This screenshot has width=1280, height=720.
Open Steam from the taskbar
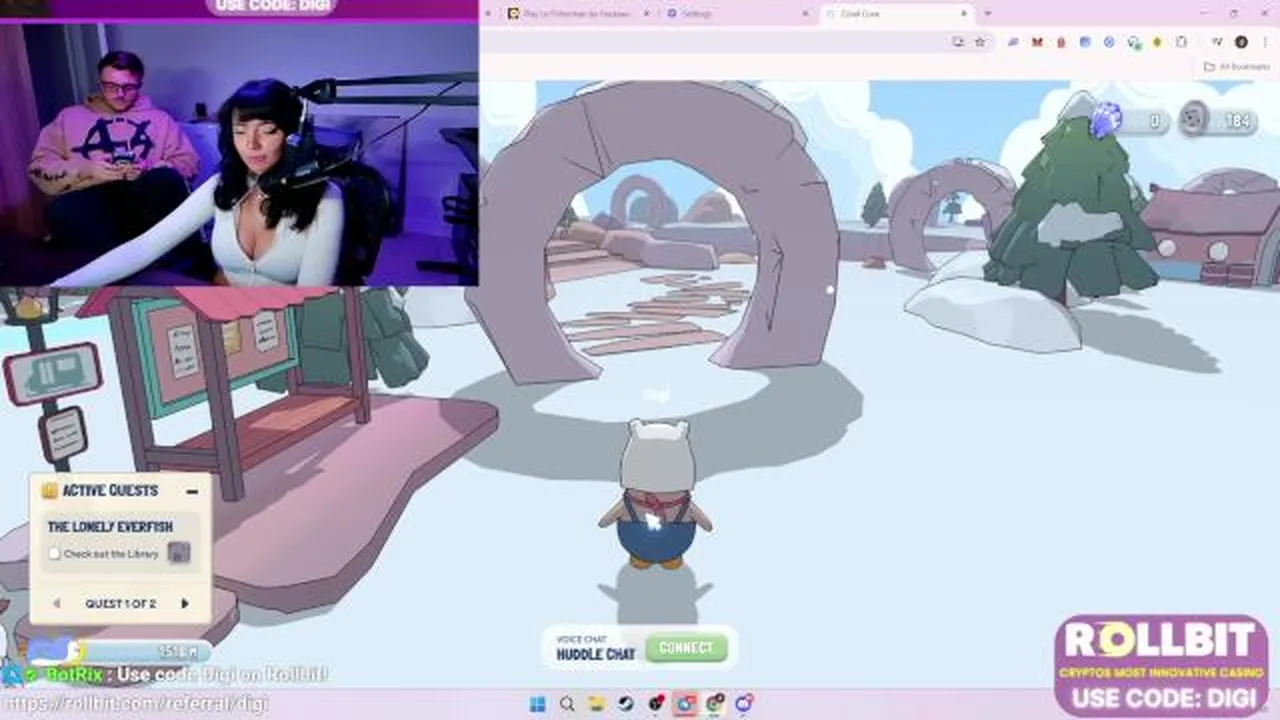pos(626,704)
